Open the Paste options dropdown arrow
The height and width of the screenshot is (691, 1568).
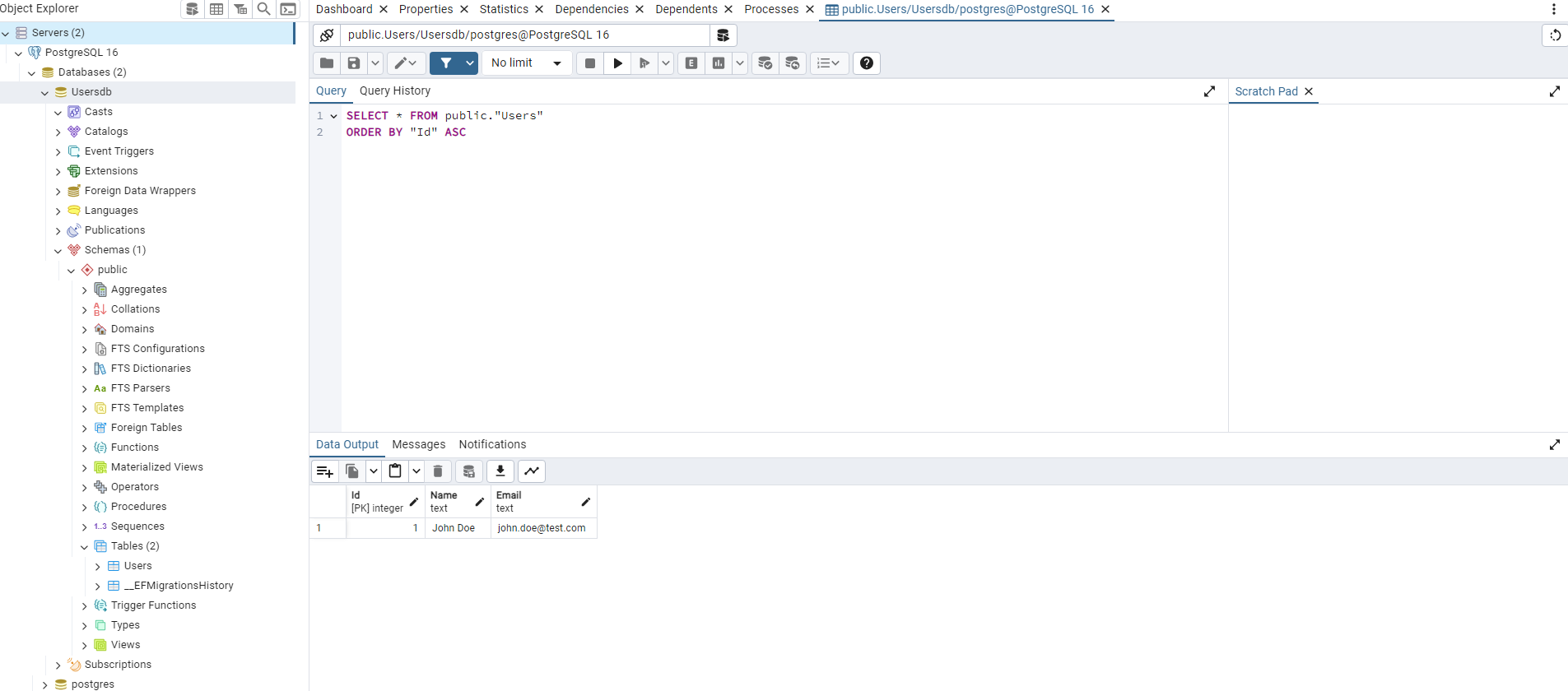[416, 471]
